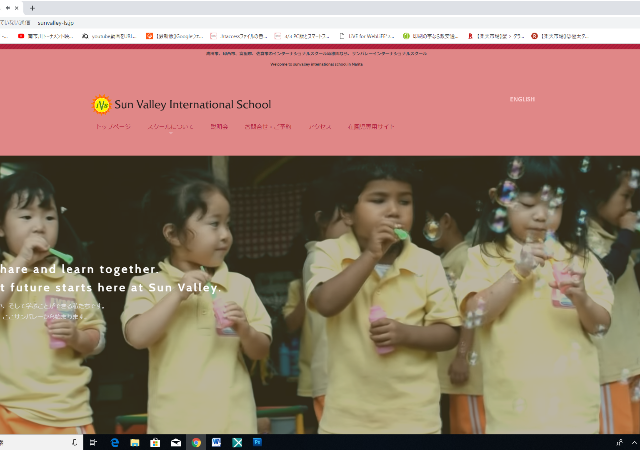Open the first YouTube-icon bookmark
This screenshot has width=640, height=450.
[45, 36]
